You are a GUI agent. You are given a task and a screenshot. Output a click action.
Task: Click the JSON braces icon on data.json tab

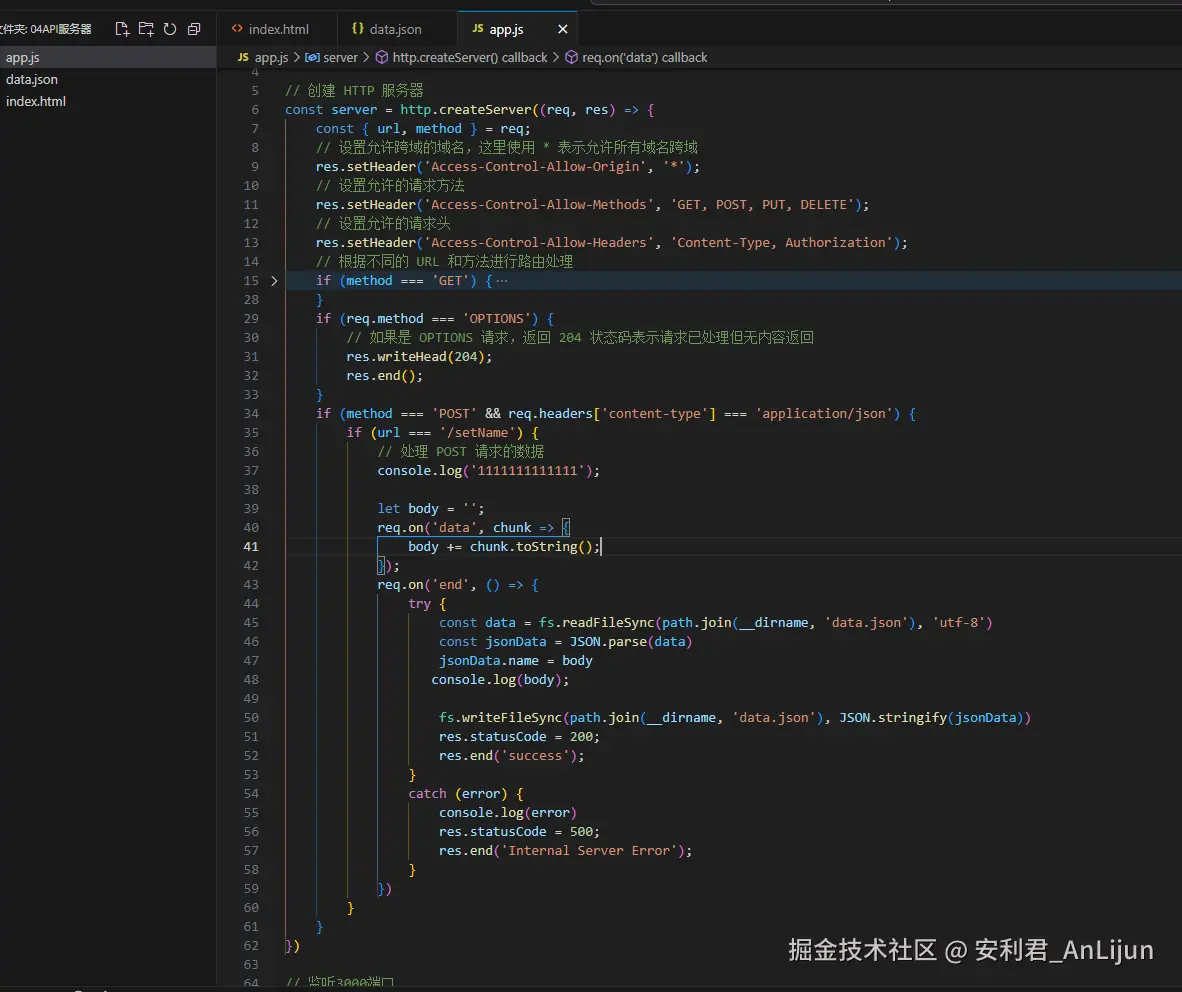click(358, 29)
